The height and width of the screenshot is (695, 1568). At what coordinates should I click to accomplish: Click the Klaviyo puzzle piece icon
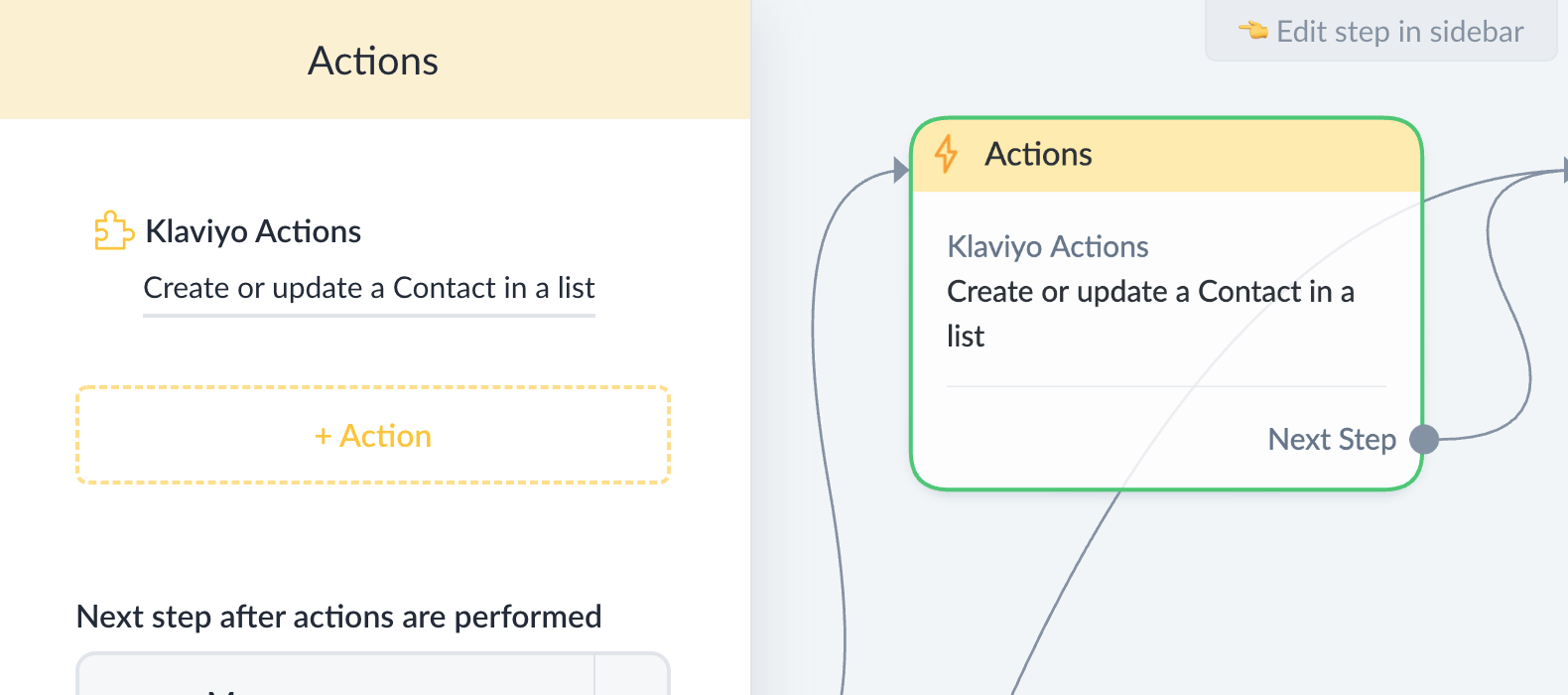click(114, 231)
